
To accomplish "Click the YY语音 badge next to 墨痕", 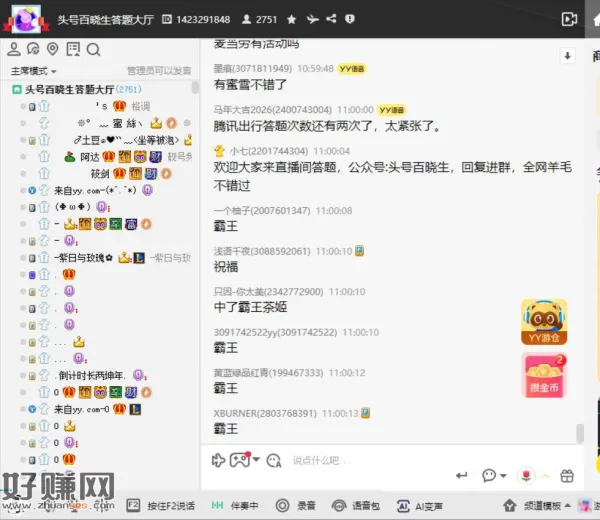I will [x=352, y=69].
